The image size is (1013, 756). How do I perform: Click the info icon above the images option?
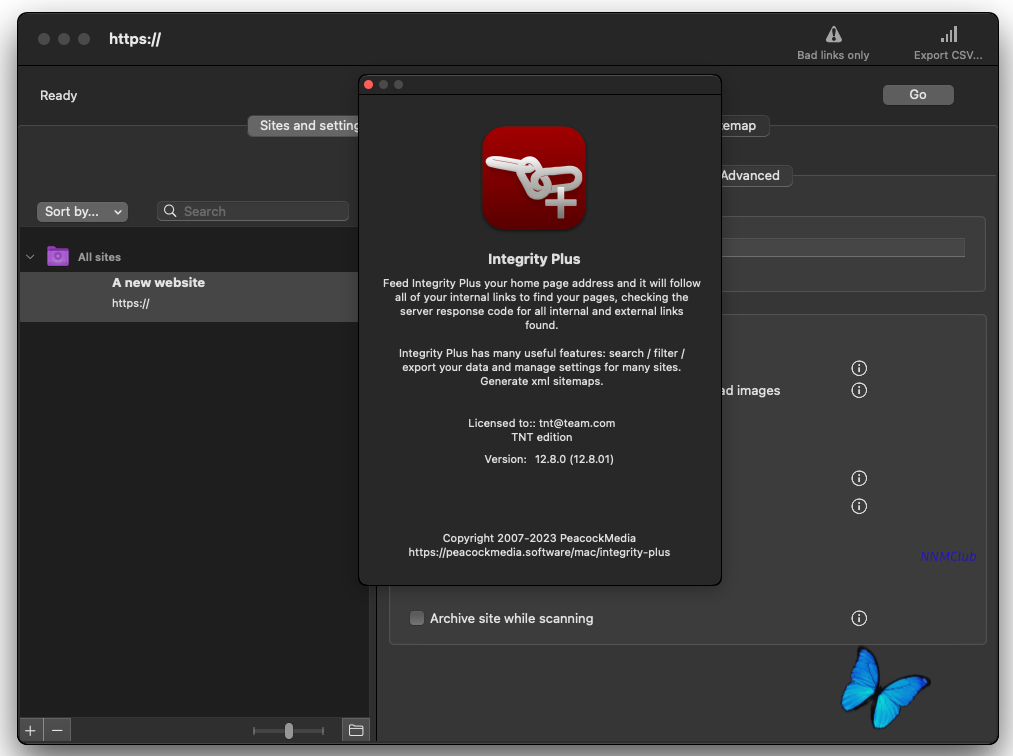tap(859, 368)
